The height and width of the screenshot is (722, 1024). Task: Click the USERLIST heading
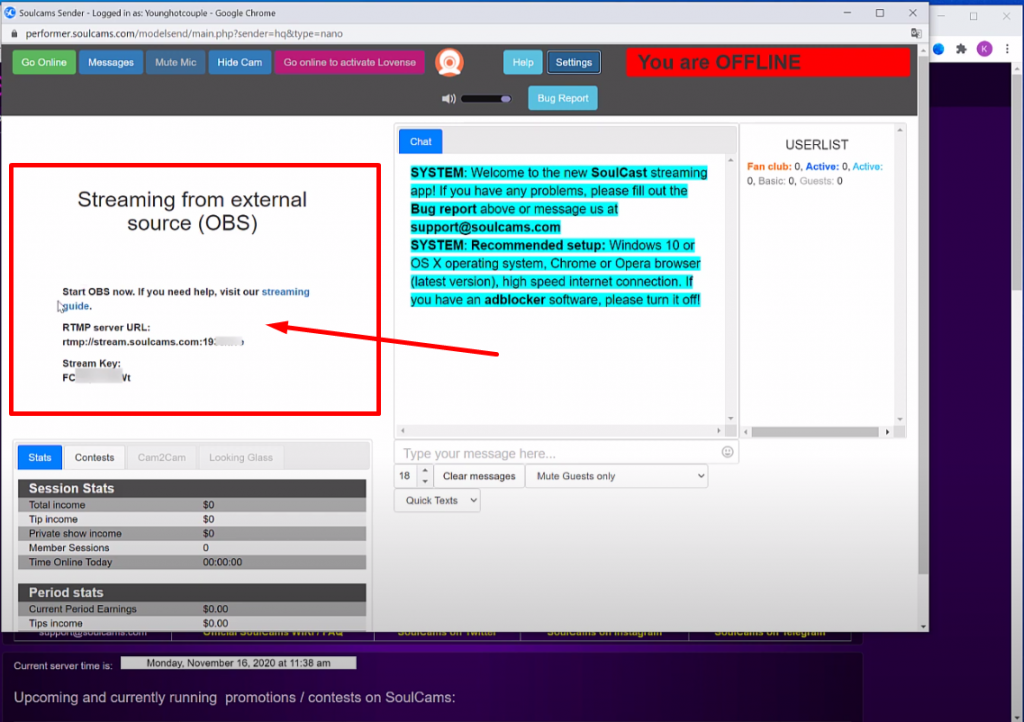click(817, 145)
